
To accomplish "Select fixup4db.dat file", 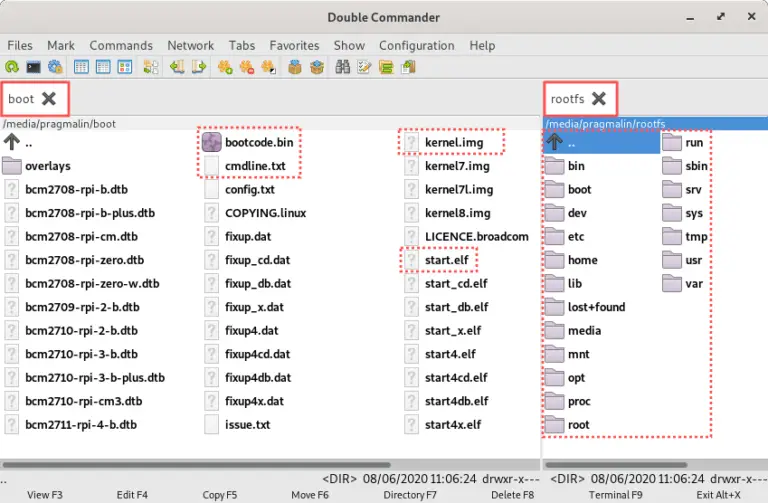I will point(258,377).
